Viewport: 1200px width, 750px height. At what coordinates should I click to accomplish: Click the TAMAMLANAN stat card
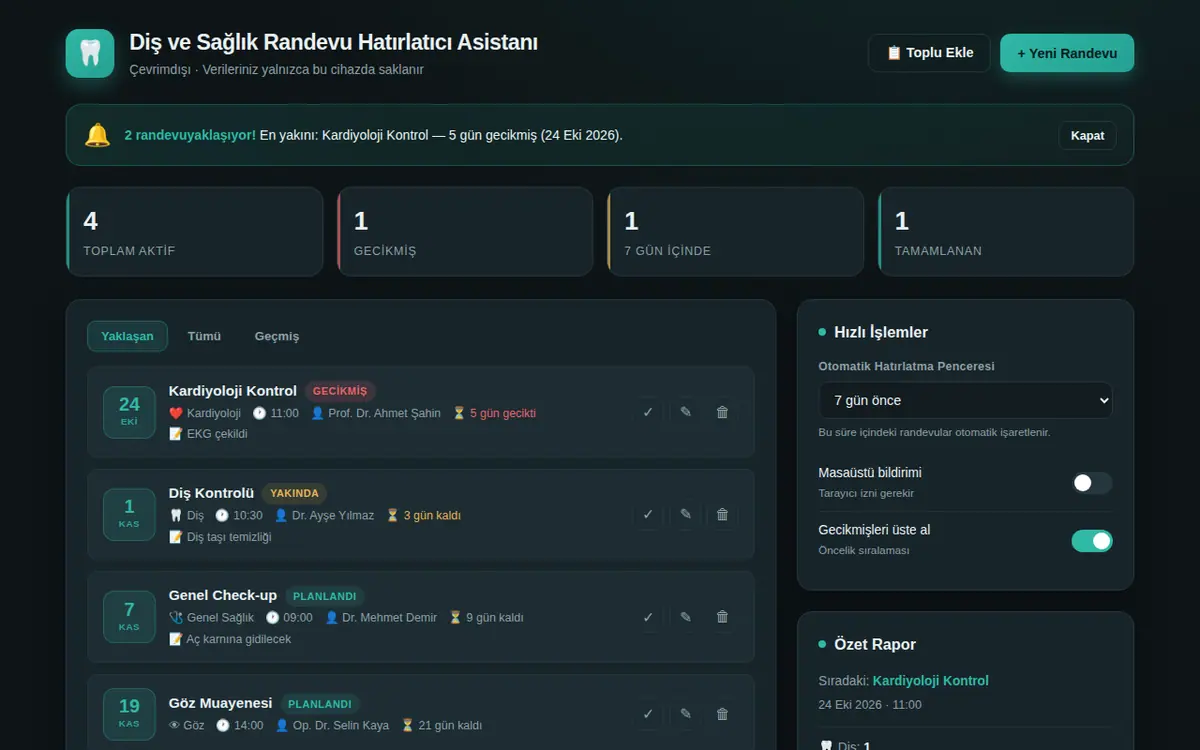pos(1006,231)
